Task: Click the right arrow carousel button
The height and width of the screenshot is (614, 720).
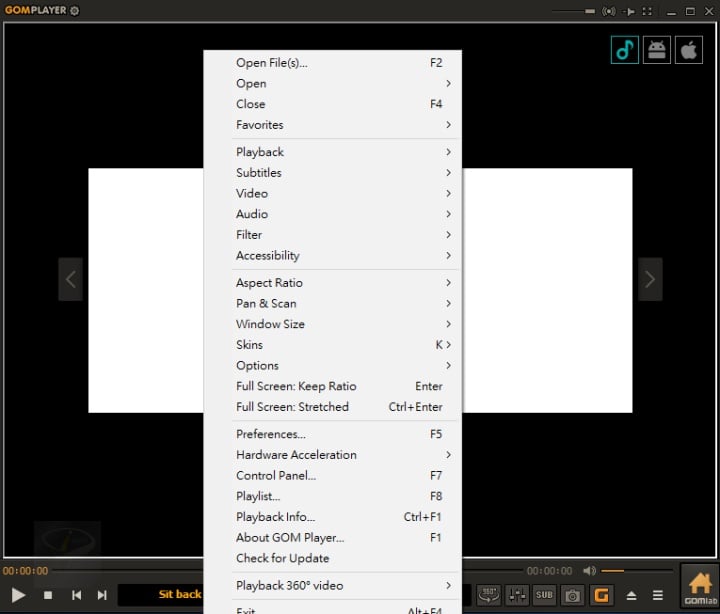Action: (x=650, y=280)
